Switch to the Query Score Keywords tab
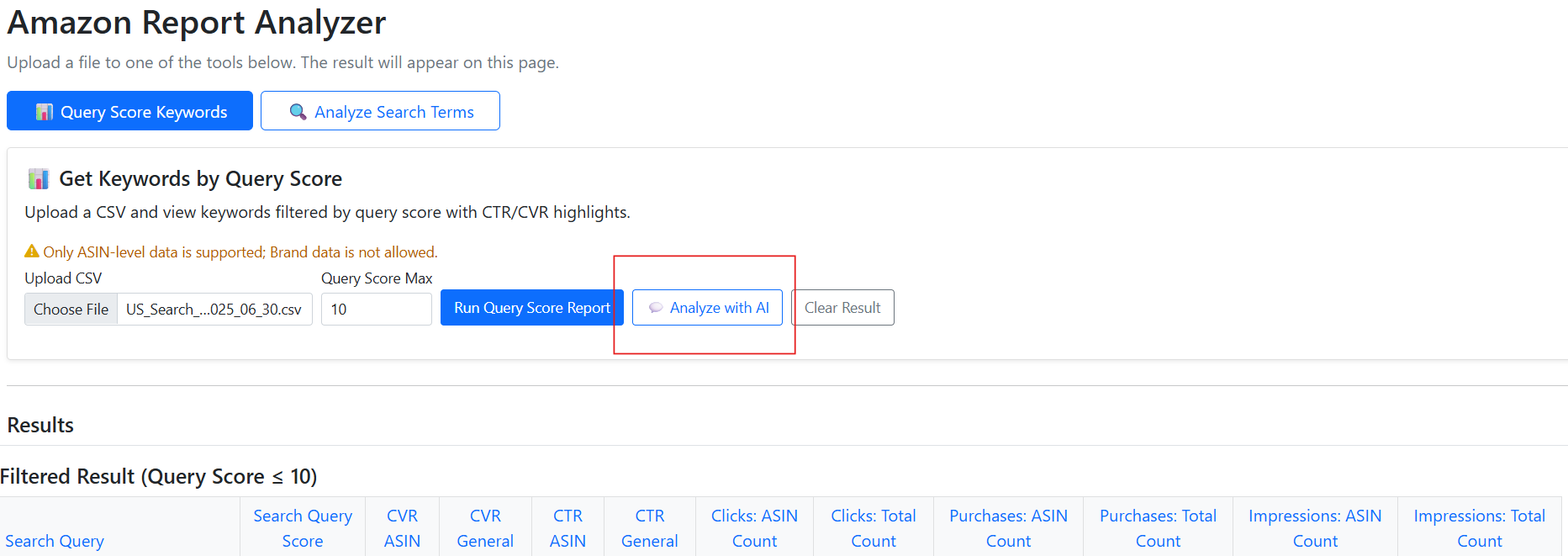The image size is (1568, 556). point(129,111)
